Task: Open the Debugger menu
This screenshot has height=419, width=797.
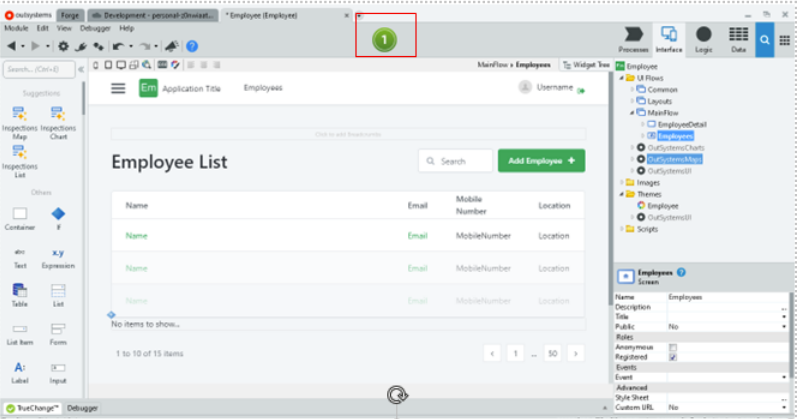Action: pyautogui.click(x=95, y=28)
